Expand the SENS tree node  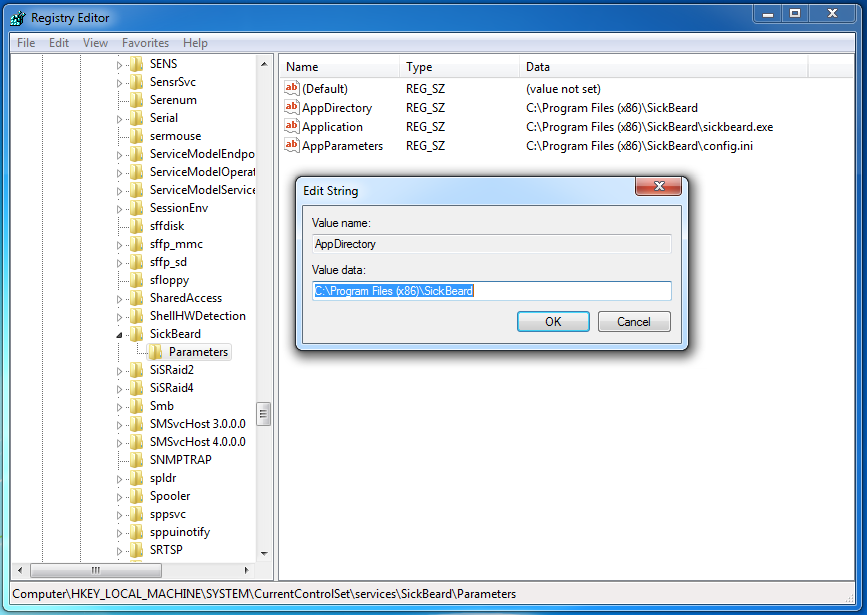coord(119,65)
